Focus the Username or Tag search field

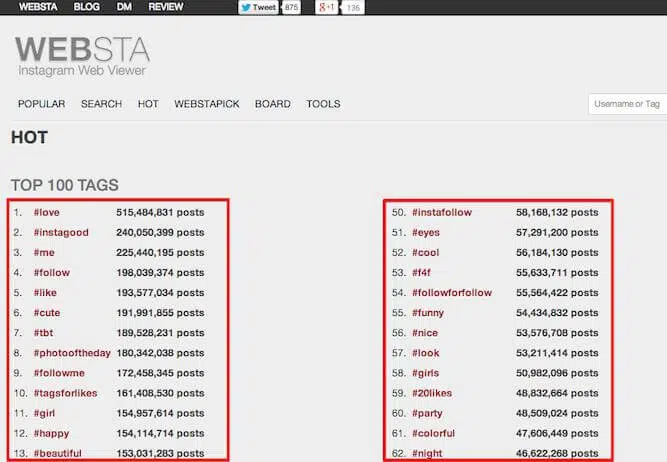627,104
